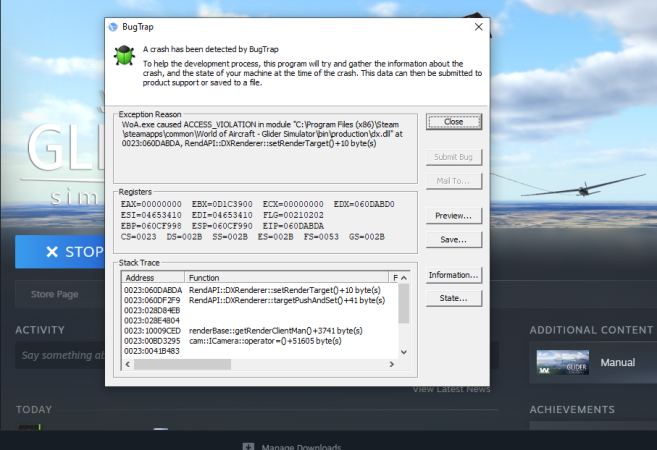Click stack trace scroll up arrow

click(404, 278)
